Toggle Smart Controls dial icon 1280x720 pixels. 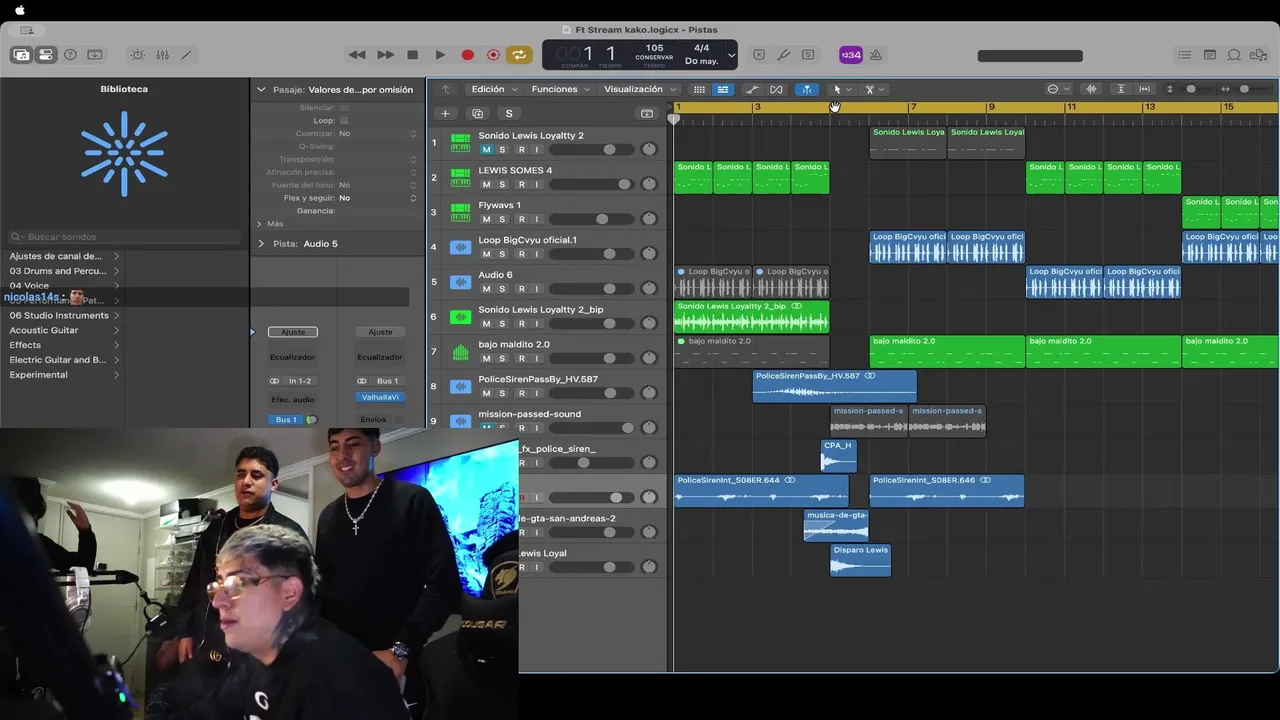[137, 55]
